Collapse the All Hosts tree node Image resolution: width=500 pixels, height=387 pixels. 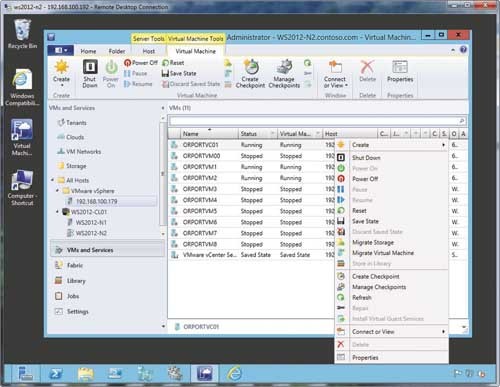(52, 180)
